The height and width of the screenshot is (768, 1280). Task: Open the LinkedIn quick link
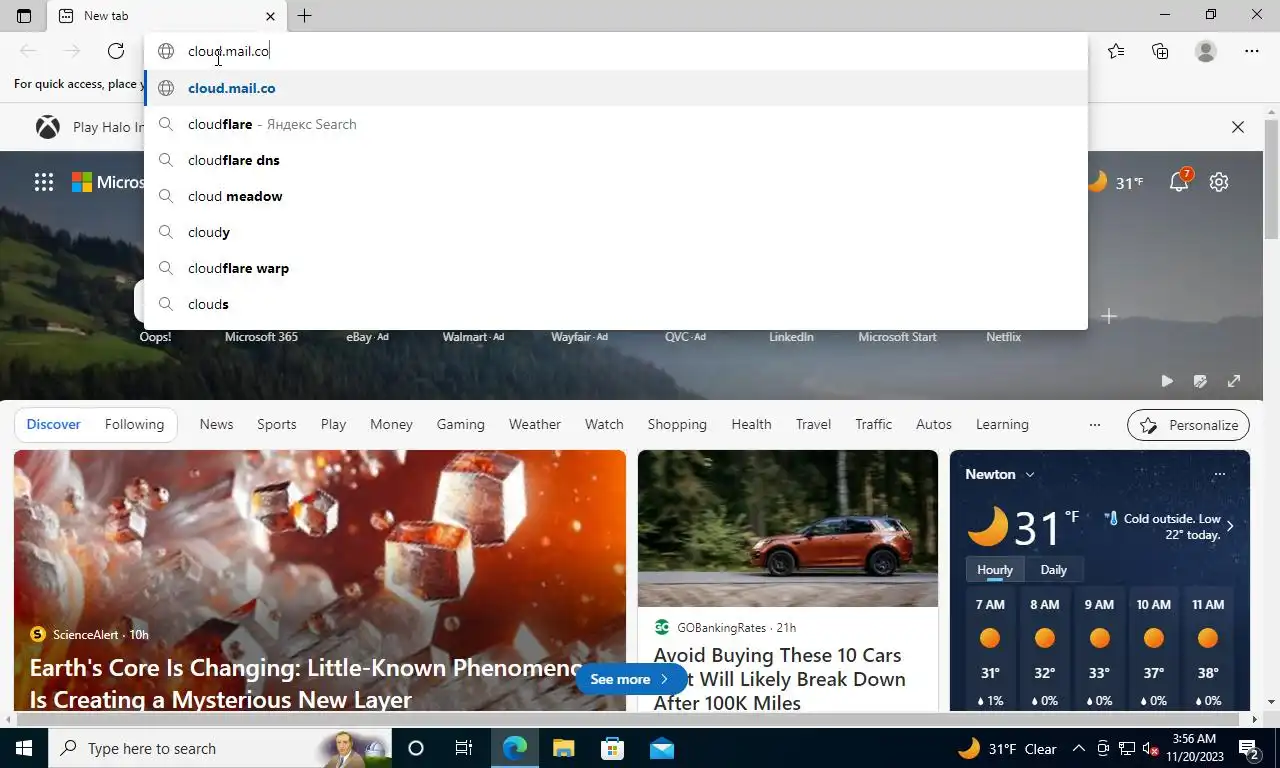pos(791,337)
